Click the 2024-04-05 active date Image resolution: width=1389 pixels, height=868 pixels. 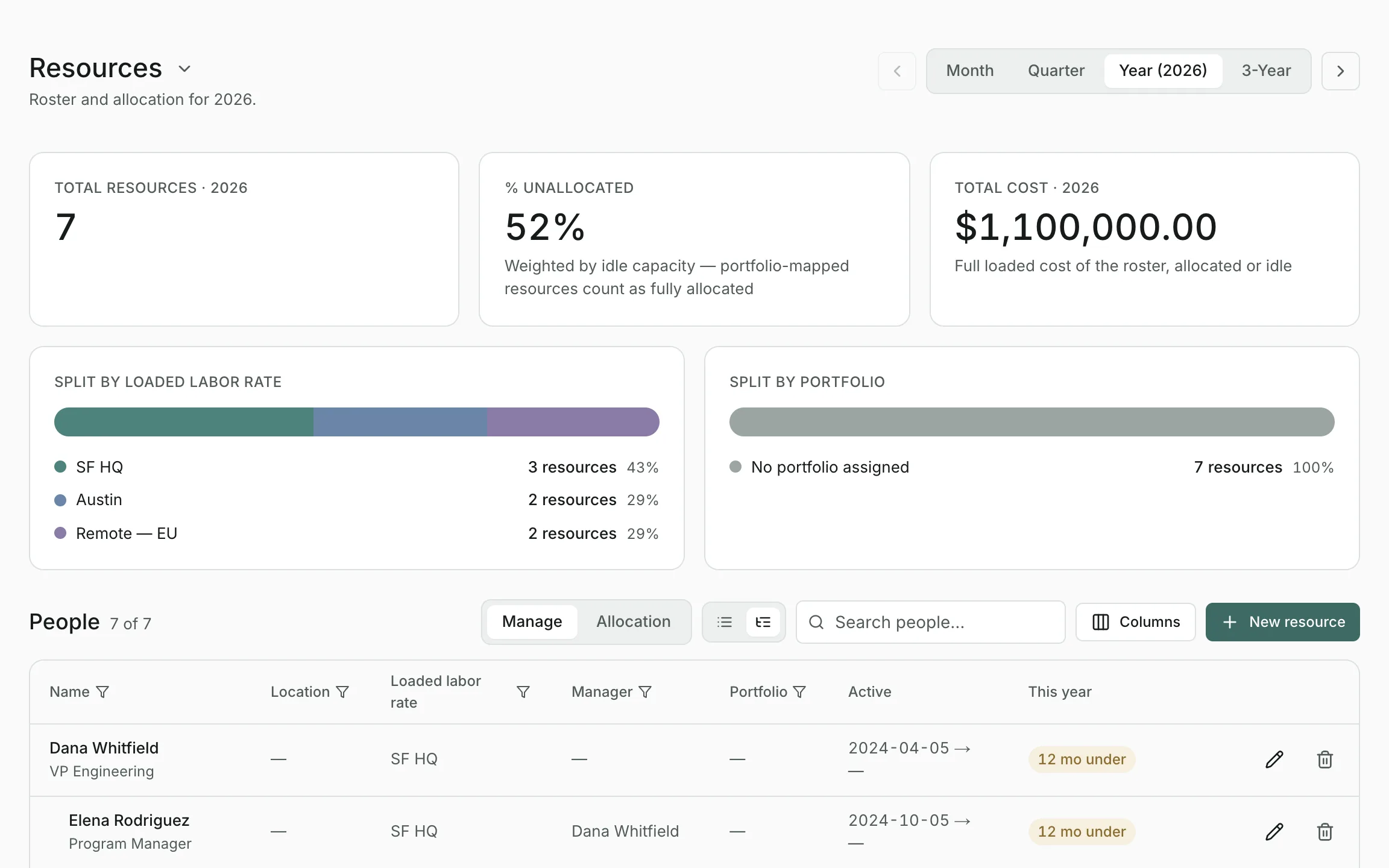899,748
